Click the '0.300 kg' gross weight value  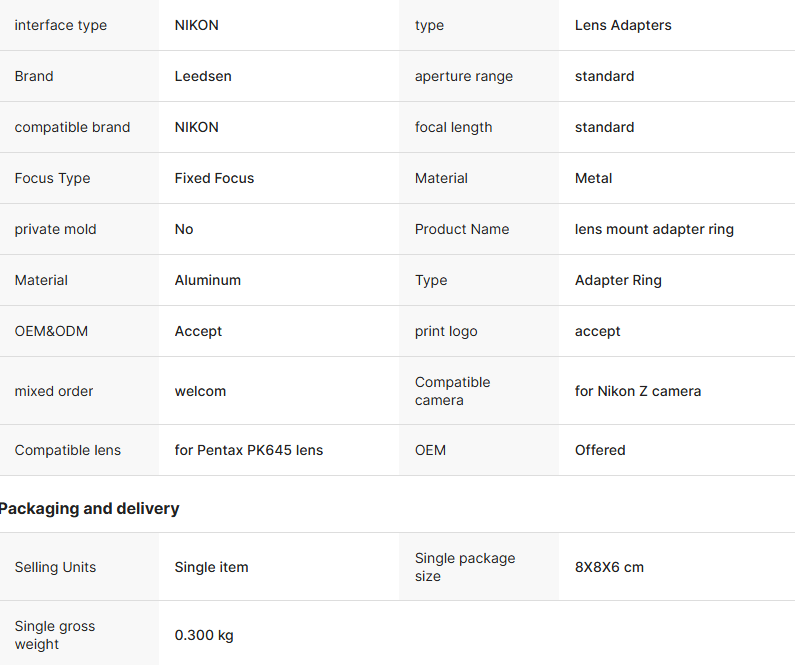(x=204, y=635)
